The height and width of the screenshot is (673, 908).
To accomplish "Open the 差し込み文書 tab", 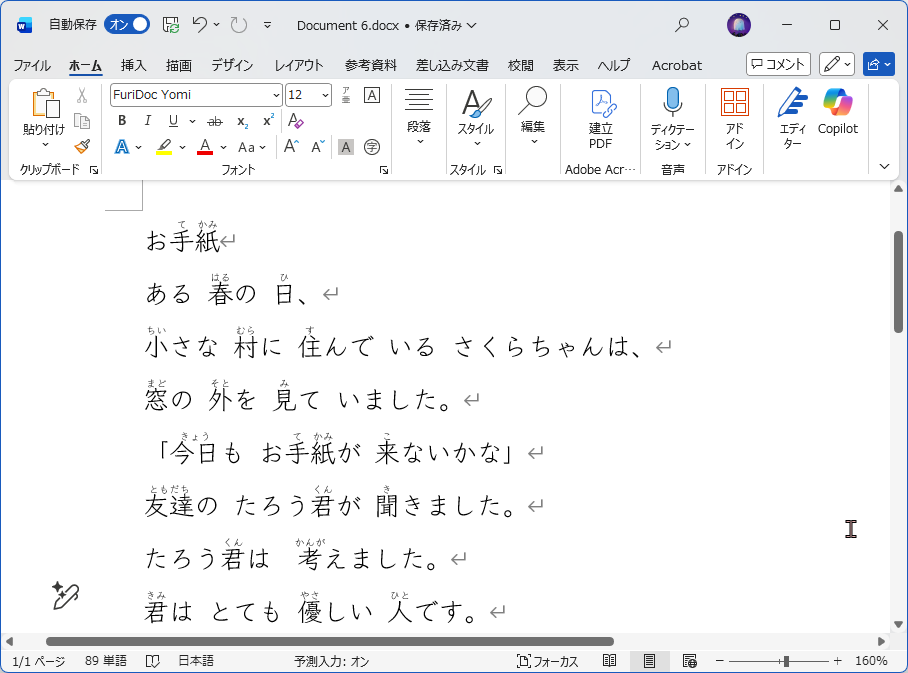I will (x=452, y=65).
